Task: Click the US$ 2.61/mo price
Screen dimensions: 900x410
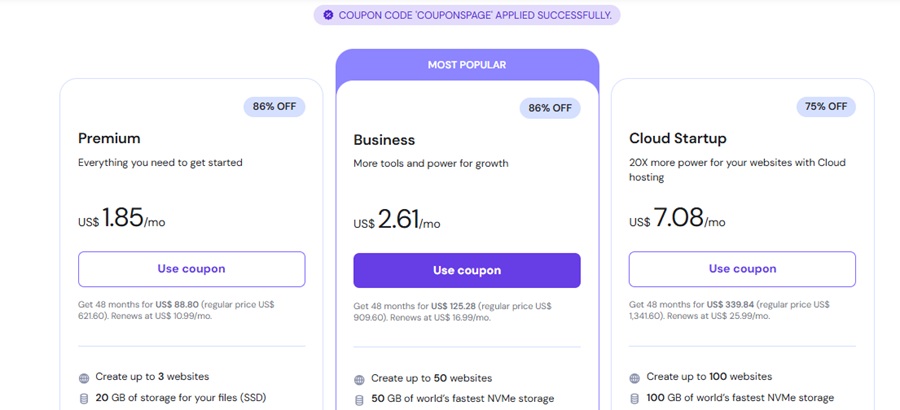Action: pos(397,220)
